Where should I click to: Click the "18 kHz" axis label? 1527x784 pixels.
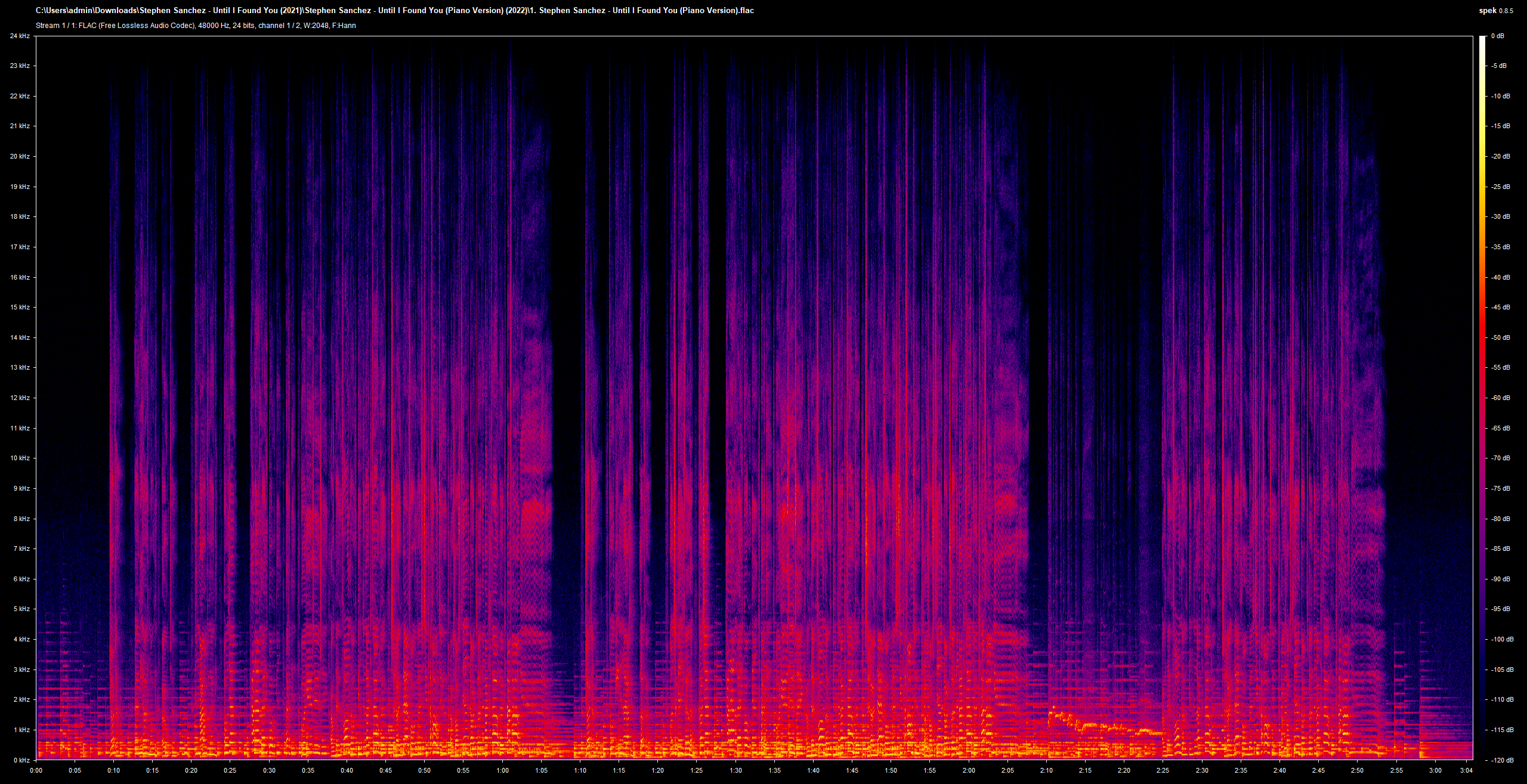pyautogui.click(x=20, y=217)
